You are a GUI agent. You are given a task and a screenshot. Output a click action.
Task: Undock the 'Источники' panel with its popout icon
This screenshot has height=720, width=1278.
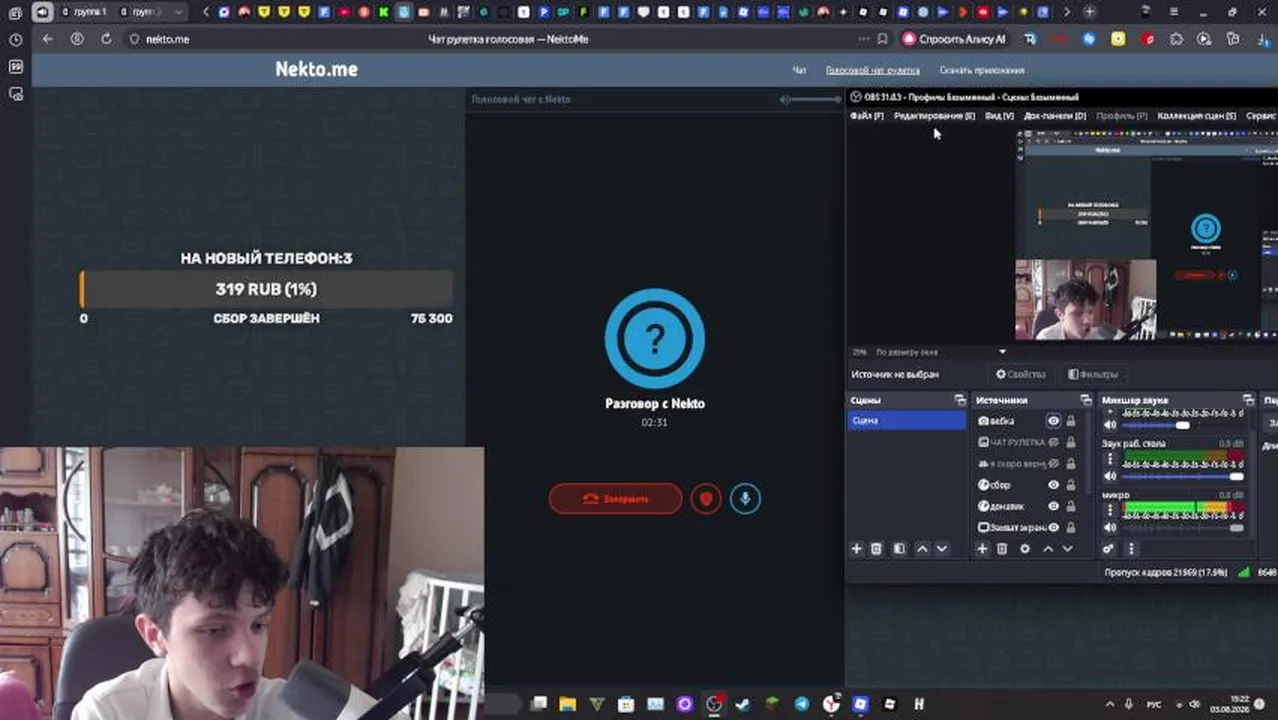click(1086, 400)
